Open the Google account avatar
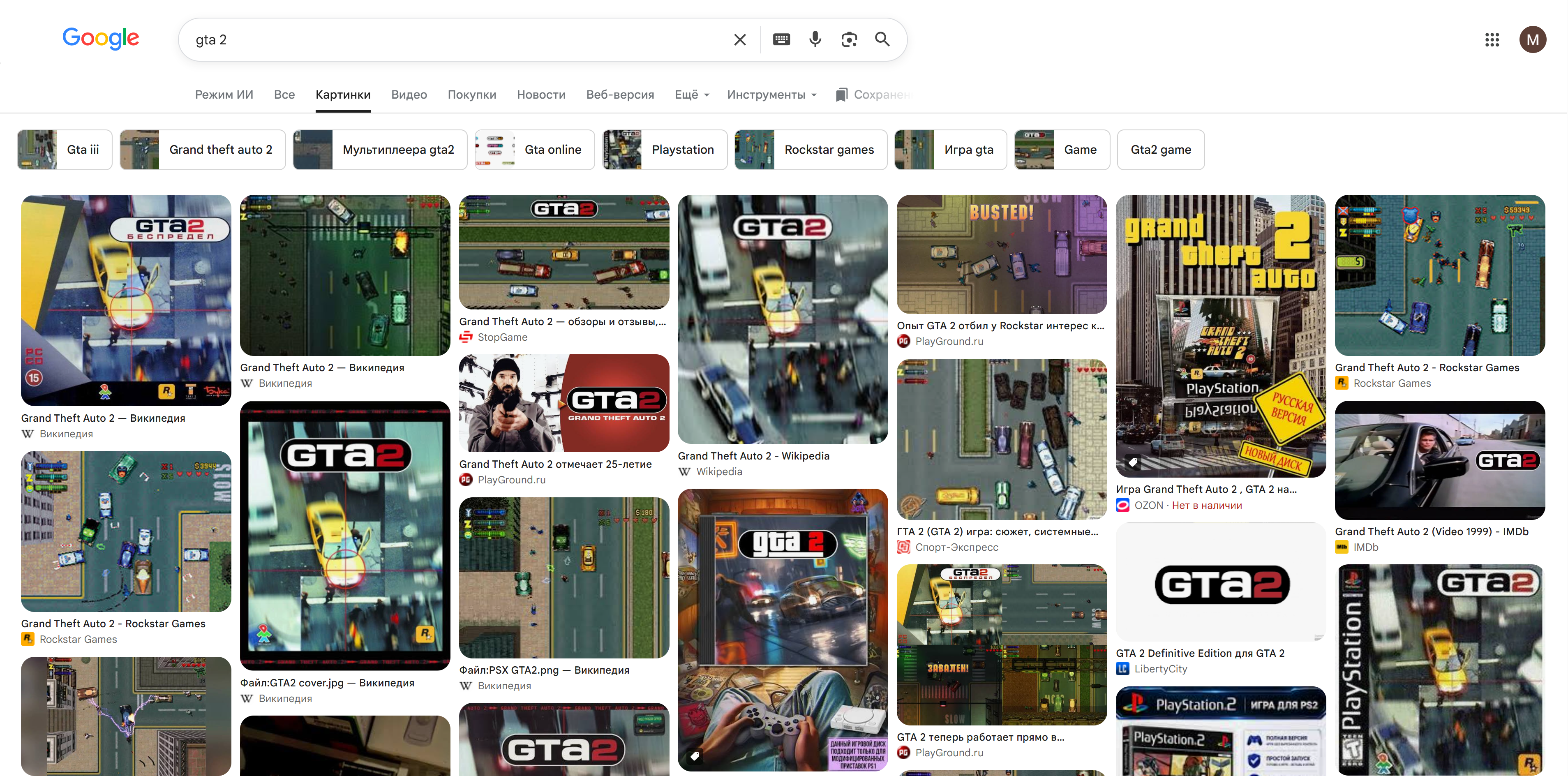1568x776 pixels. click(x=1532, y=39)
